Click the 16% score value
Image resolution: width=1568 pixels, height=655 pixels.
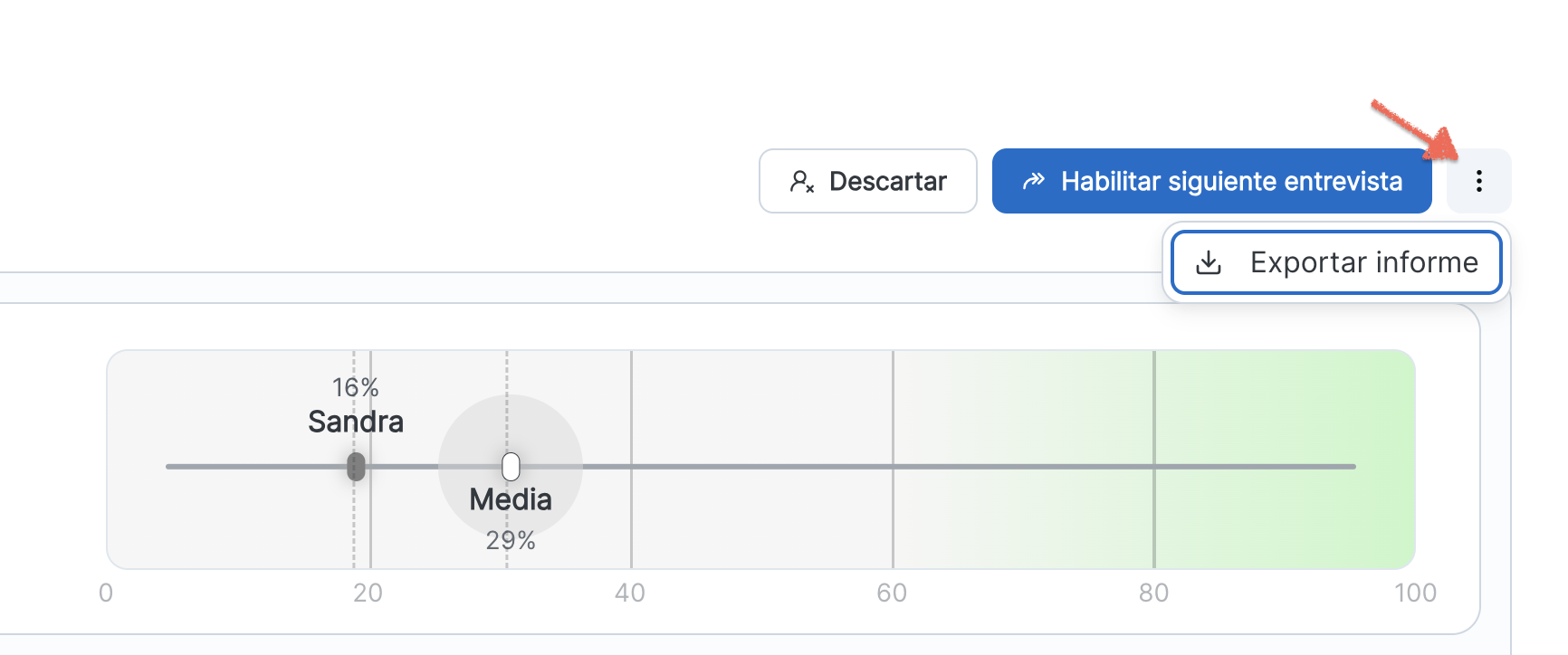[x=355, y=387]
